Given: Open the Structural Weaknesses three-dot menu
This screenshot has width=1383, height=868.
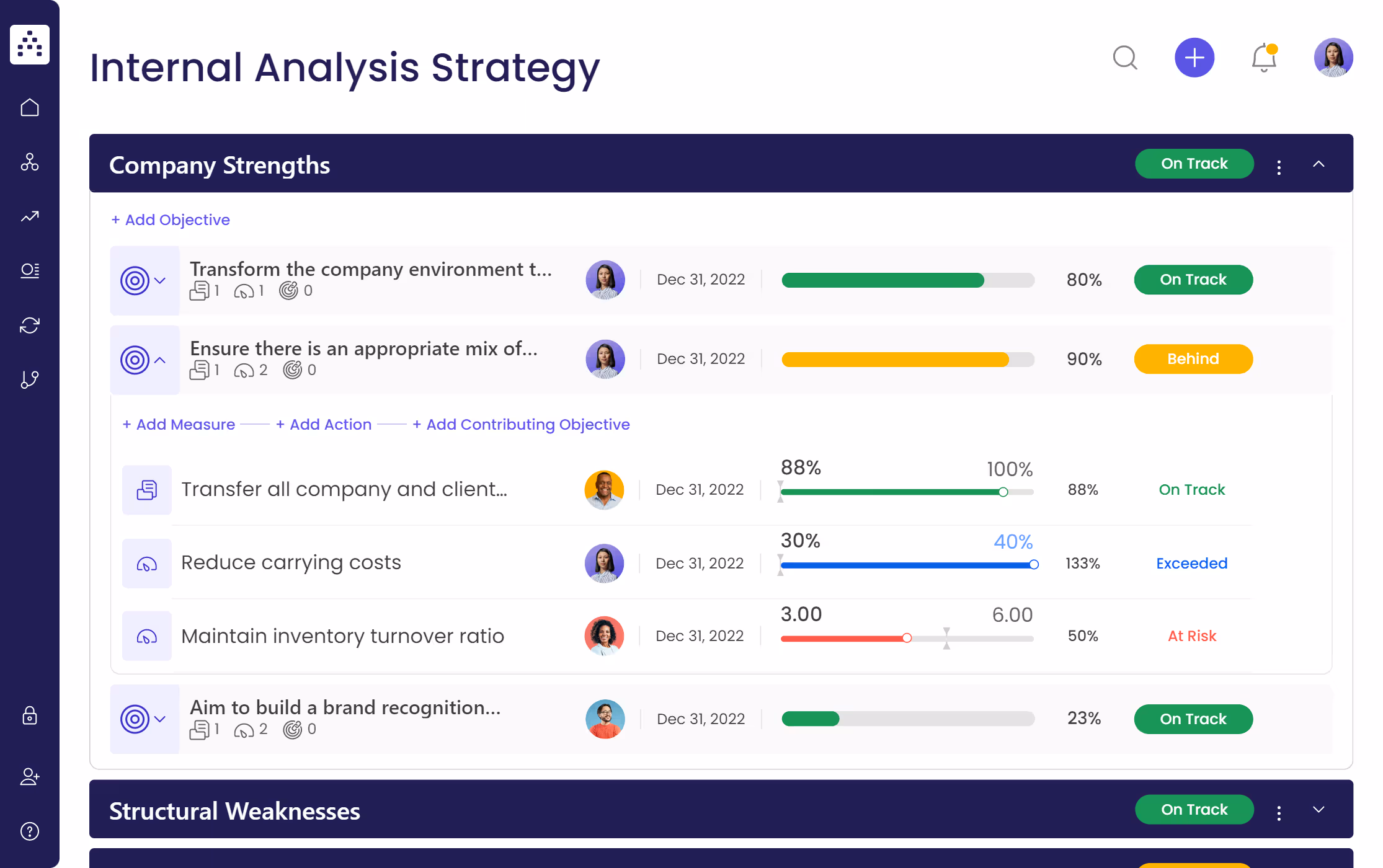Looking at the screenshot, I should point(1278,811).
